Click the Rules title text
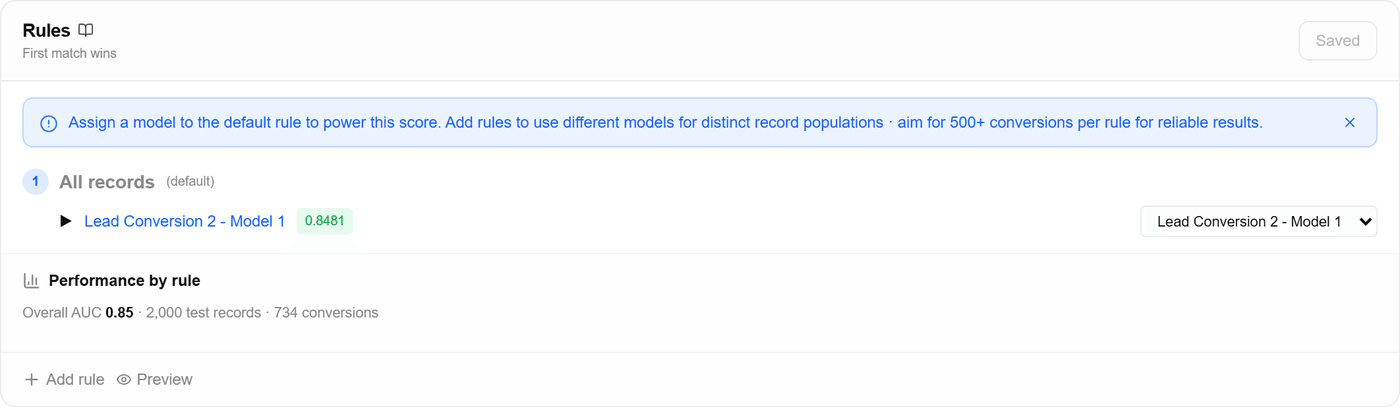The width and height of the screenshot is (1400, 407). point(47,31)
